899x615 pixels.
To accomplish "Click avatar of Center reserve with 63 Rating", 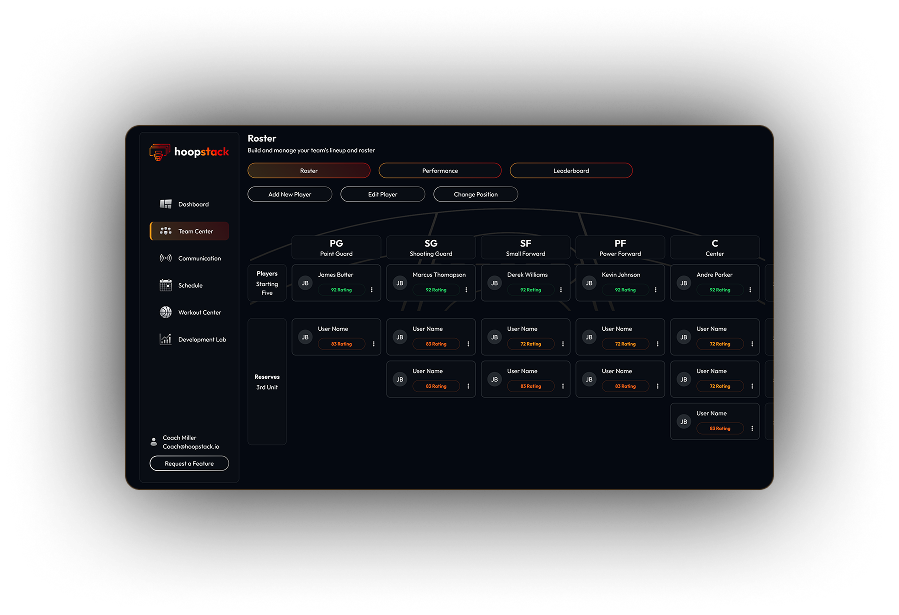I will point(683,422).
